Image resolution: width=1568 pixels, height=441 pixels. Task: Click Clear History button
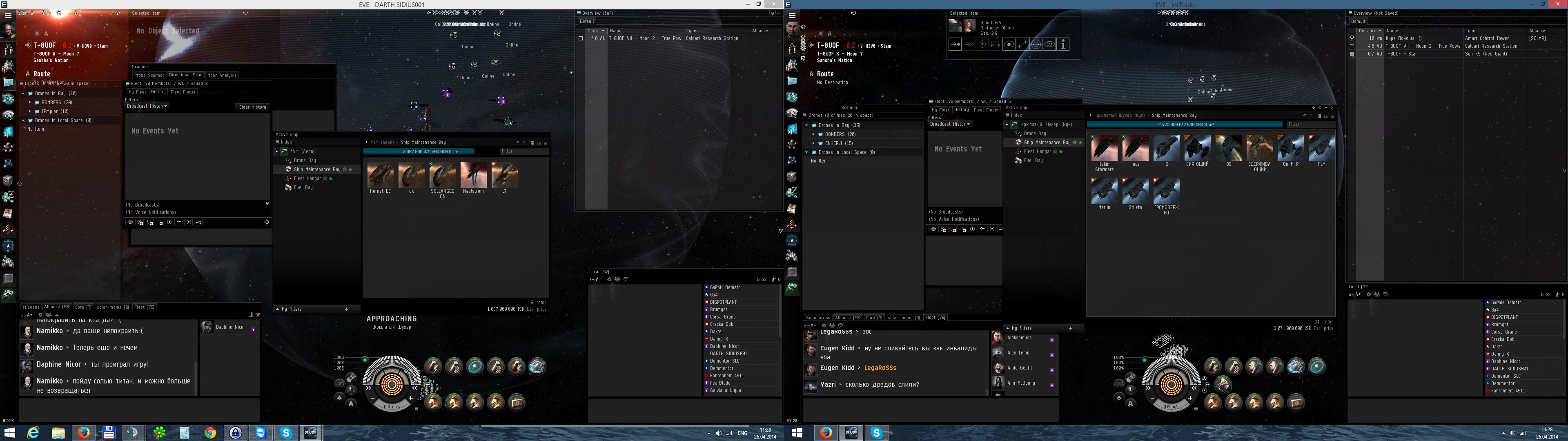coord(253,107)
